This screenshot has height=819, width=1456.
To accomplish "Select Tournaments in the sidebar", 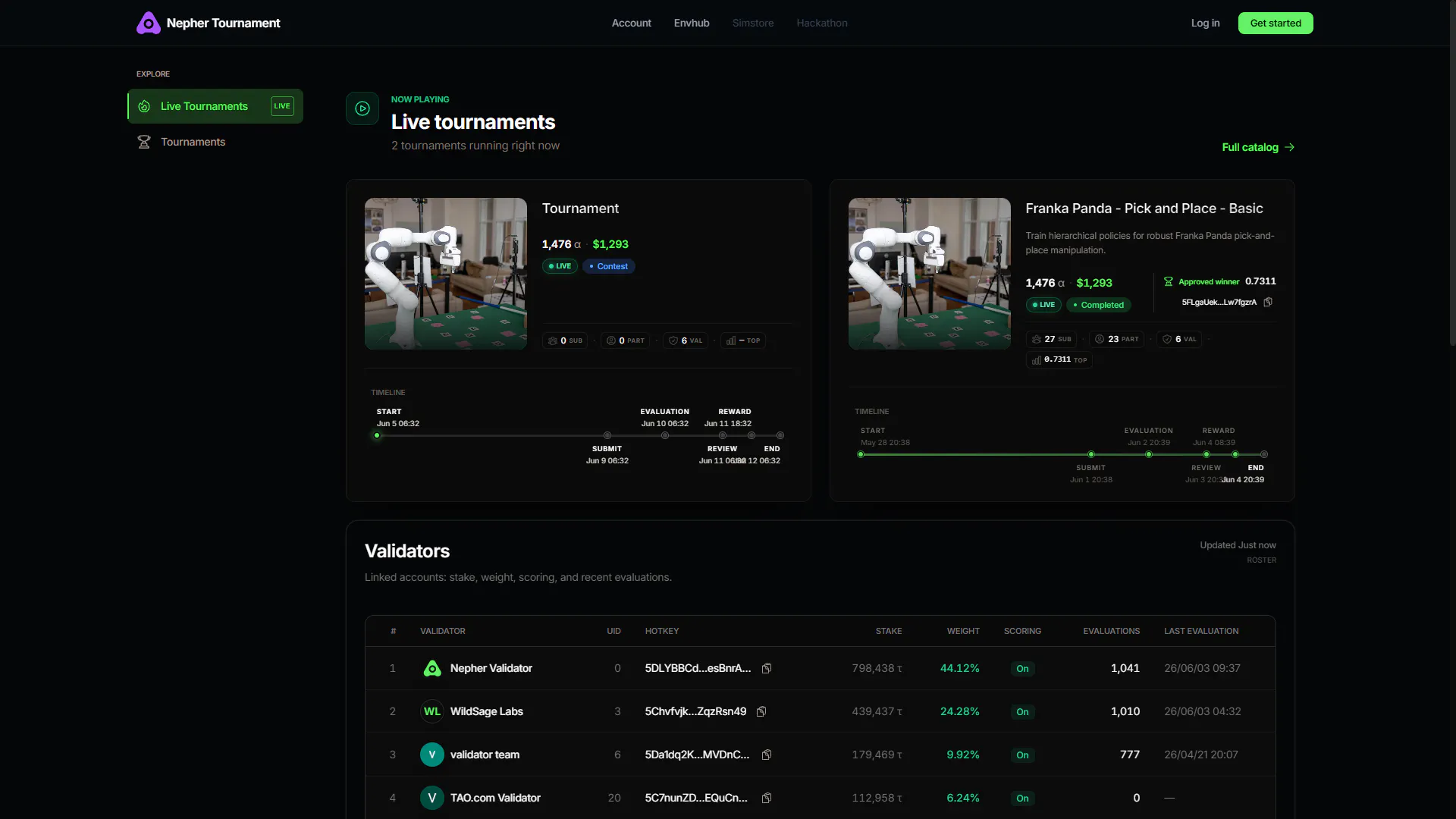I will coord(215,142).
